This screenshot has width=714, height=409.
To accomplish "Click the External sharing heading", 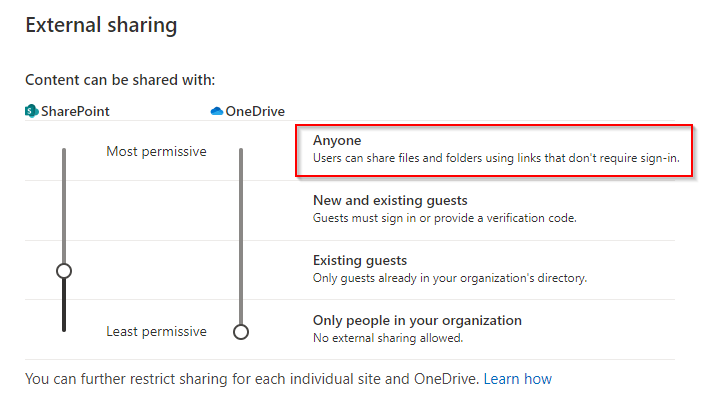I will 101,26.
